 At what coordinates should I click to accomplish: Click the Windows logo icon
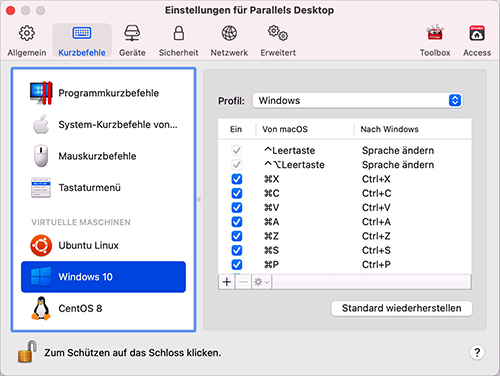[41, 277]
